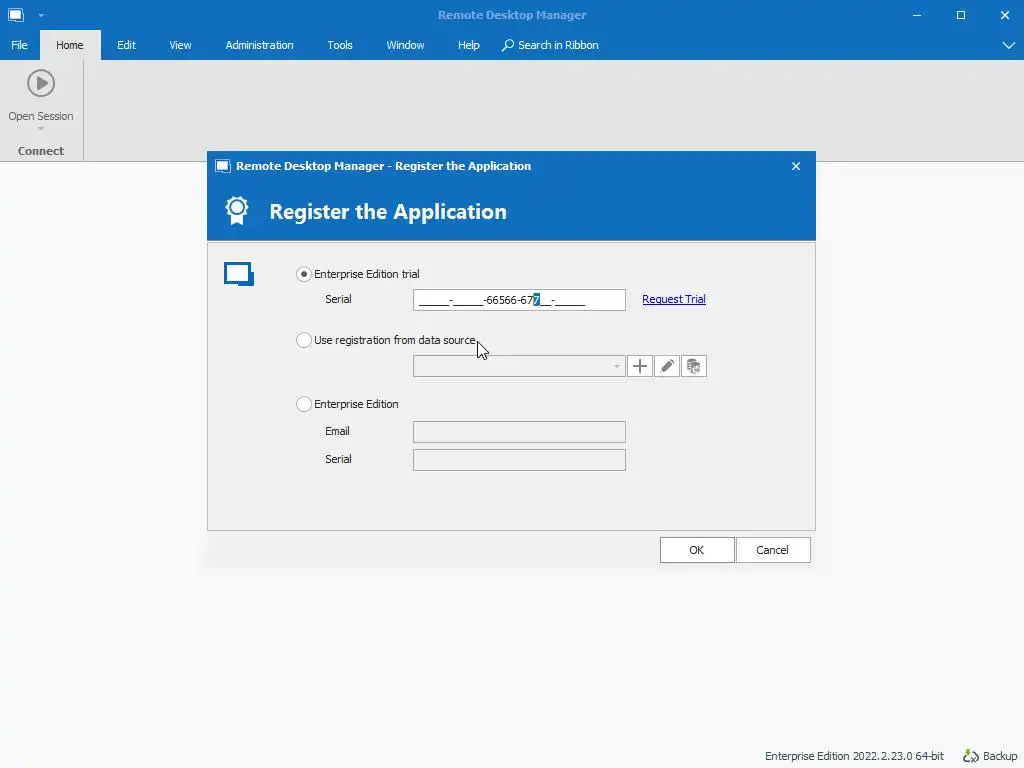Minimize the Remote Desktop Manager window
The height and width of the screenshot is (768, 1024).
pos(917,15)
